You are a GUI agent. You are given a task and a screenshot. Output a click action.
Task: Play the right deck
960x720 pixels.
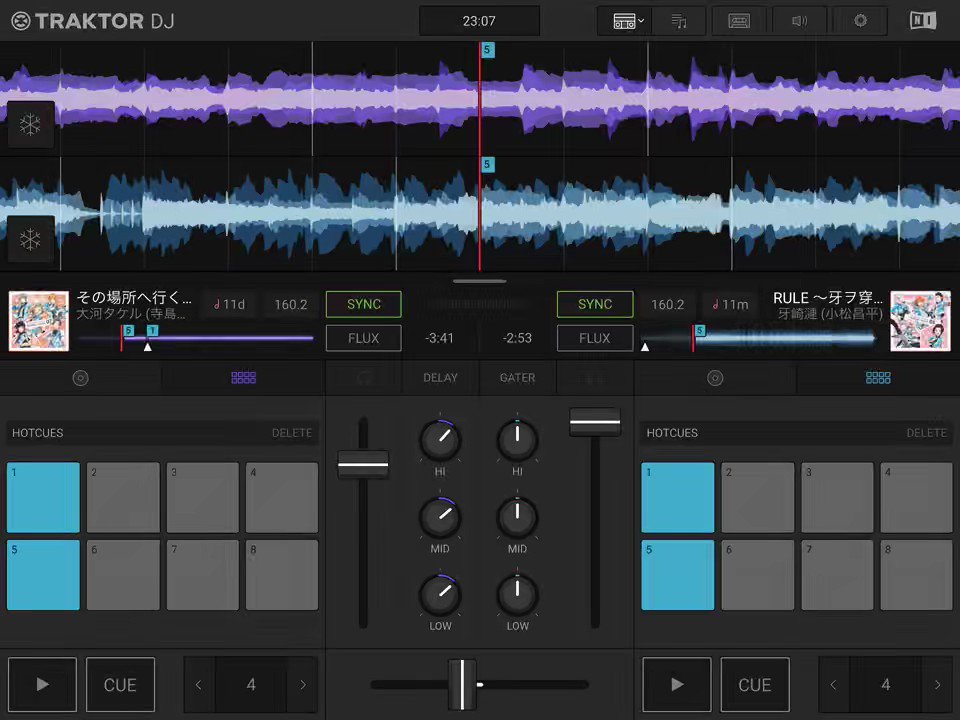(677, 684)
